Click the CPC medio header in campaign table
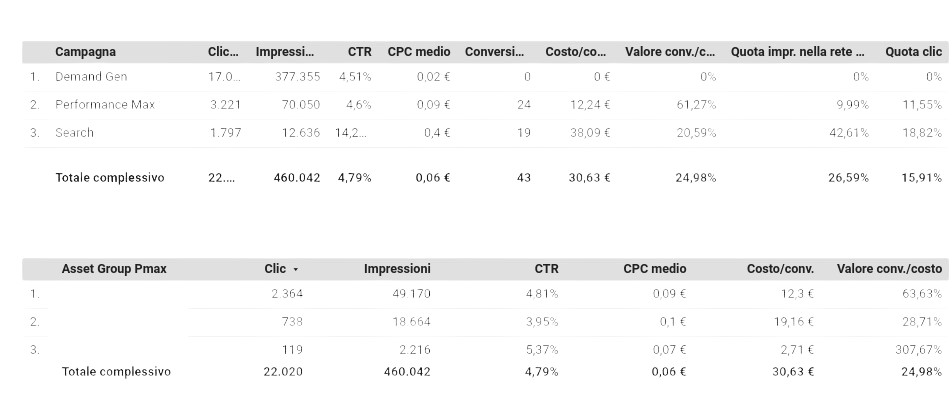The height and width of the screenshot is (398, 952). tap(419, 52)
